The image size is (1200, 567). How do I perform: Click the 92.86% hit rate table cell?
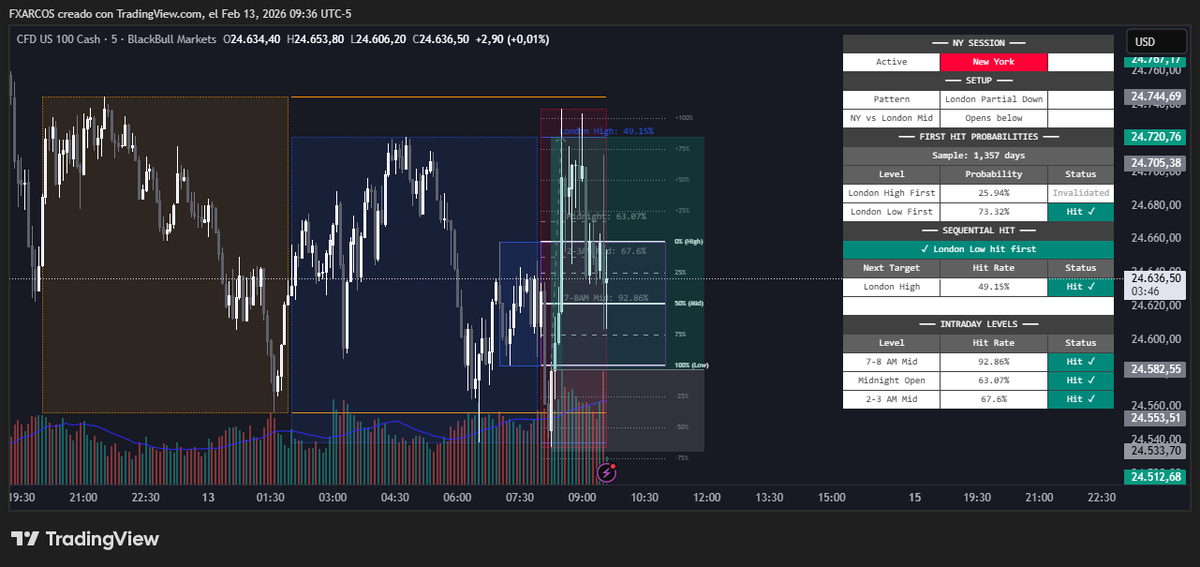(x=994, y=362)
